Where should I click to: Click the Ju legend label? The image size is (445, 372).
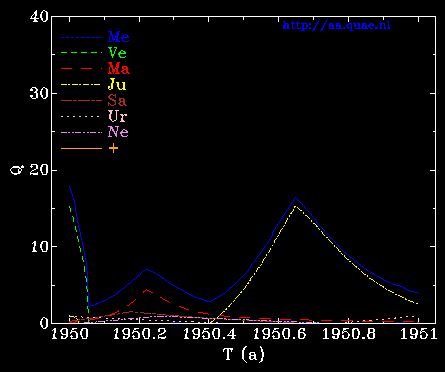117,85
